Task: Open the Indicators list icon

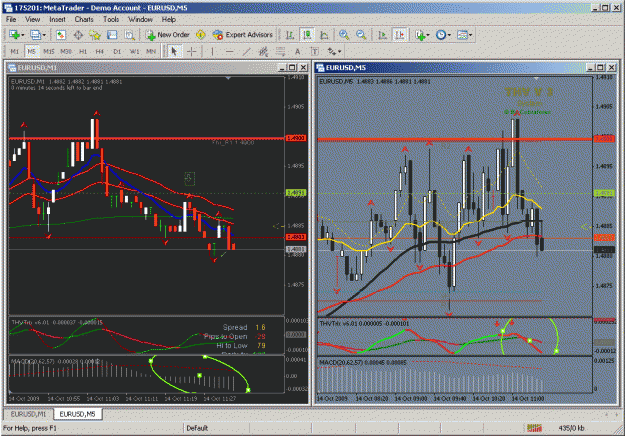Action: [x=420, y=35]
